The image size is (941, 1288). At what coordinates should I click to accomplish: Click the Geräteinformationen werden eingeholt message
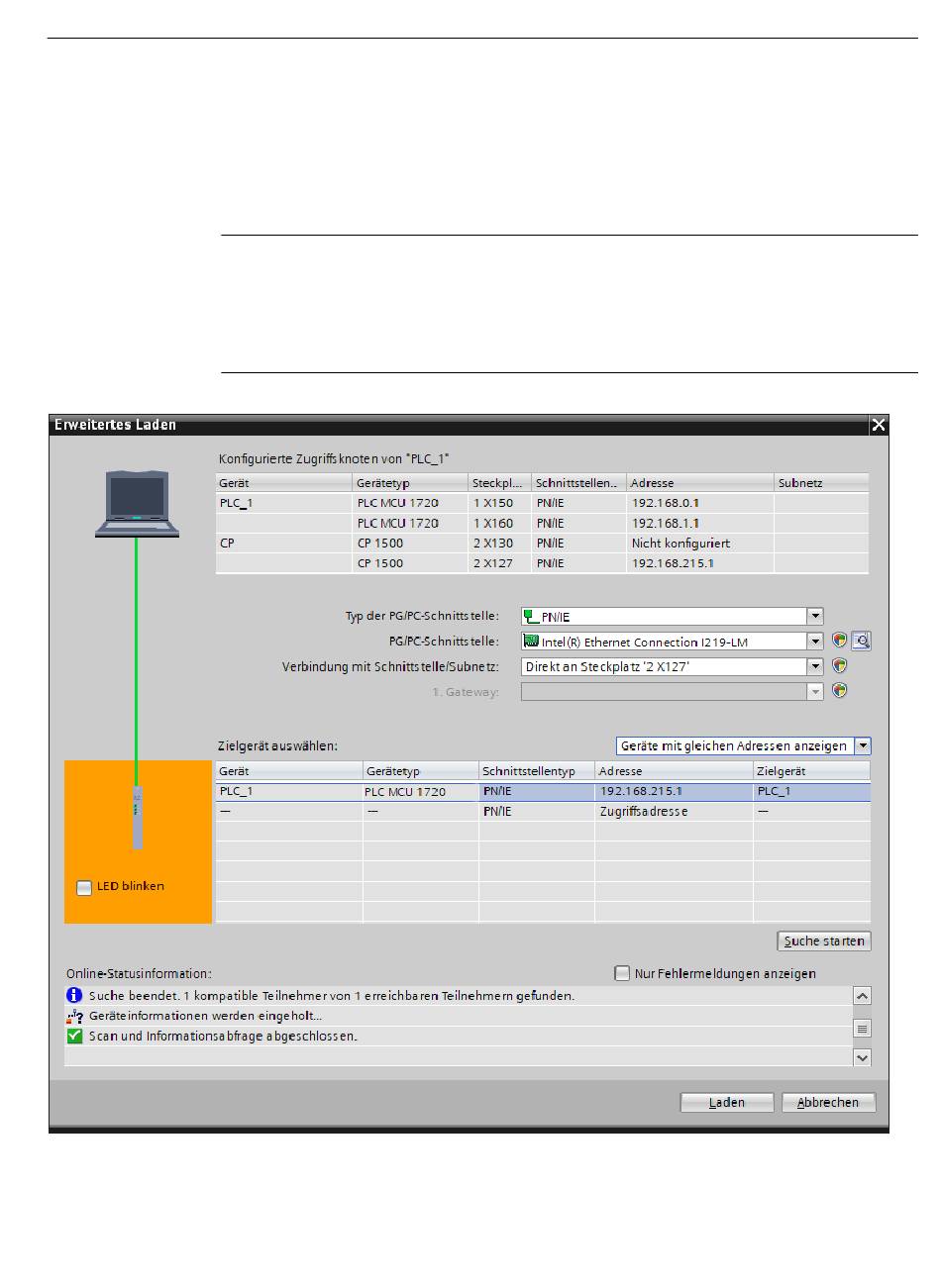(205, 1016)
